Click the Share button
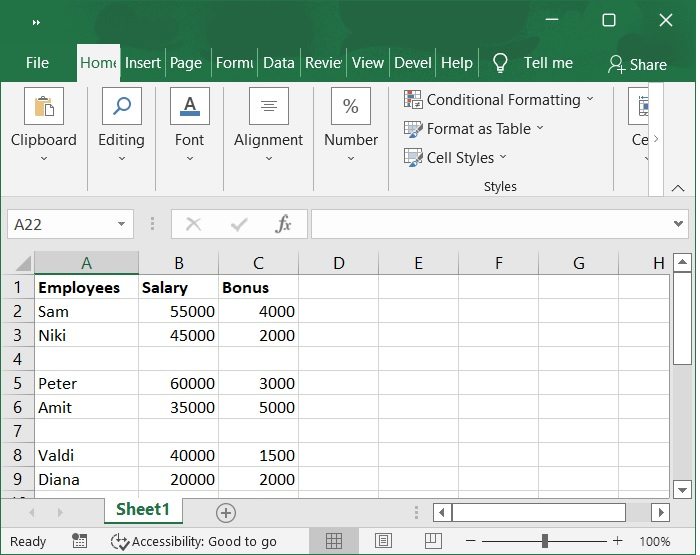This screenshot has height=555, width=700. click(x=637, y=64)
